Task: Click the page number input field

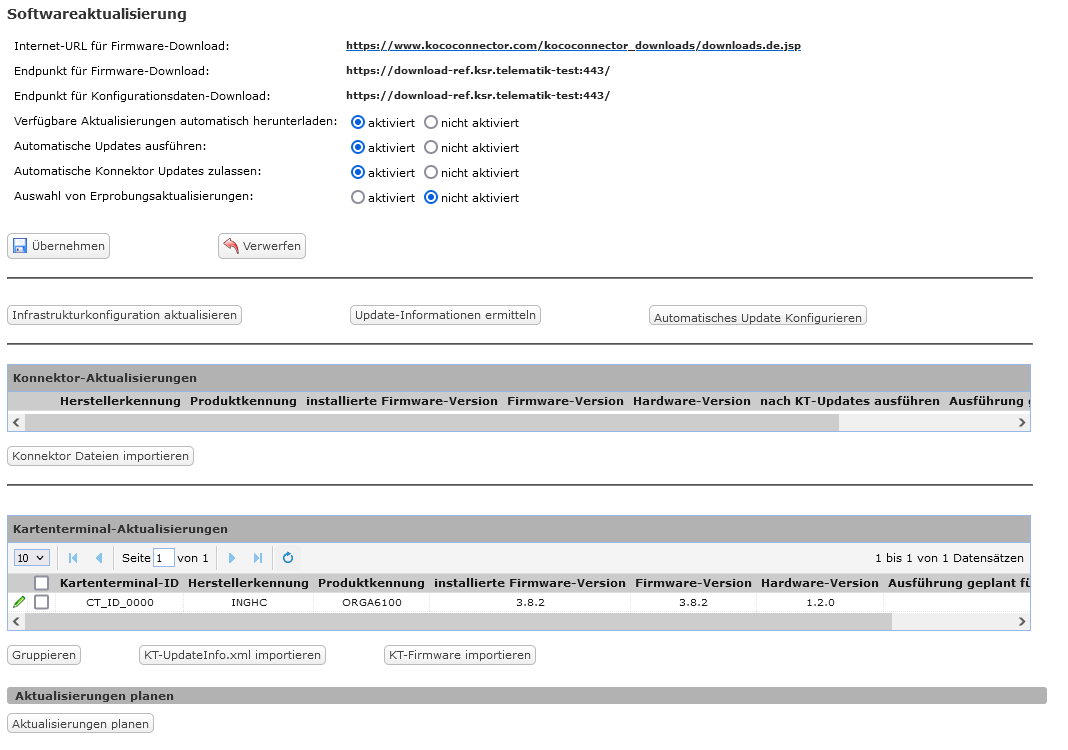Action: click(164, 558)
